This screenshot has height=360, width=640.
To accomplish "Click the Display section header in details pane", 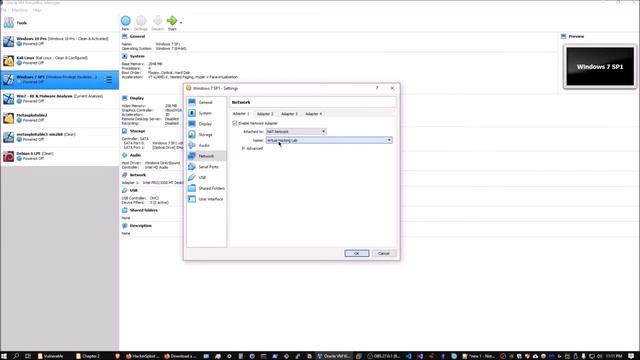I will pos(137,98).
